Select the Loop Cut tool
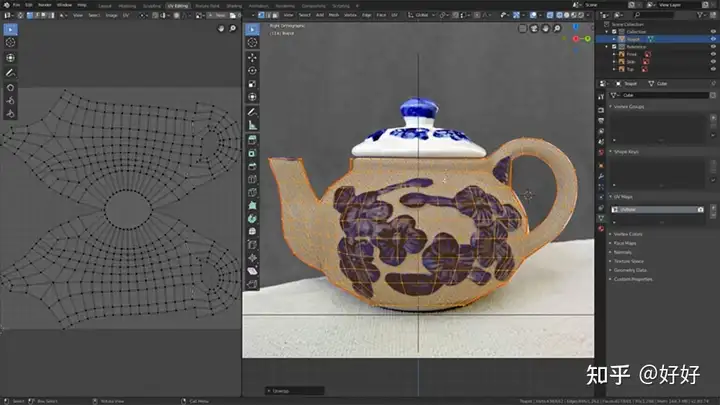720x405 pixels. 252,180
